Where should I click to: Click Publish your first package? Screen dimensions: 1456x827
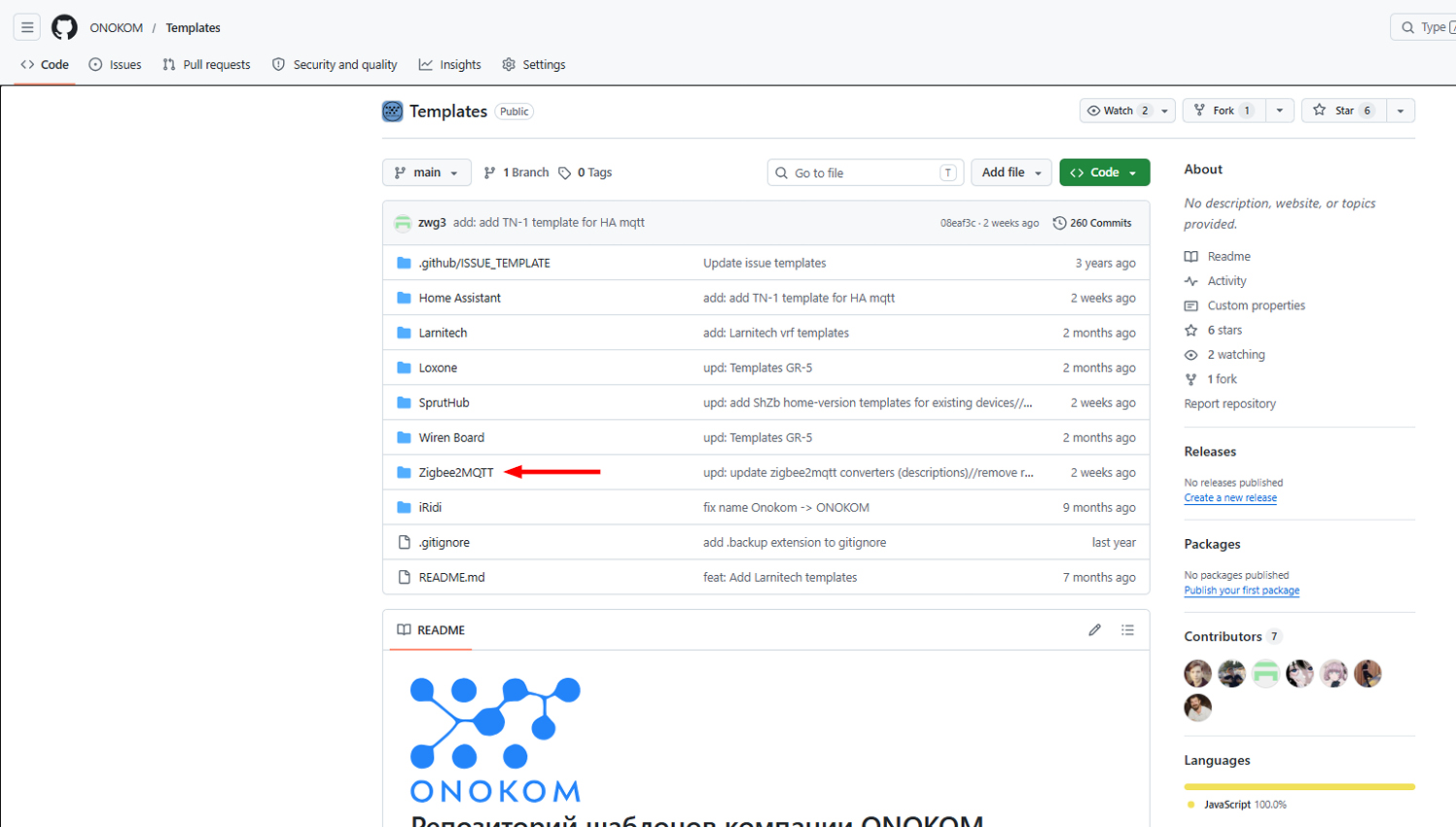1242,591
